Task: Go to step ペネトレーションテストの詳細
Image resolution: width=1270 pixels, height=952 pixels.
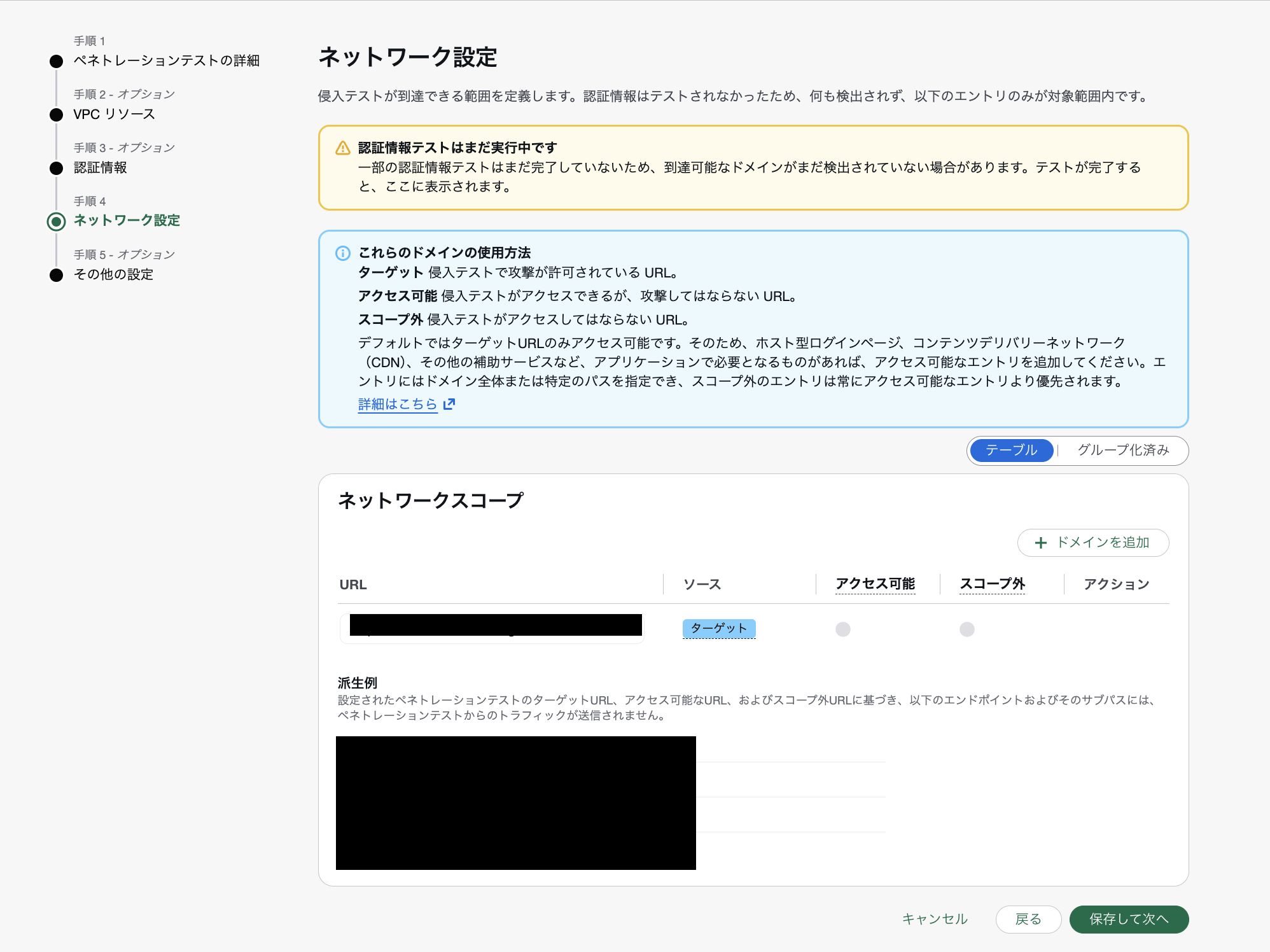Action: [x=167, y=60]
